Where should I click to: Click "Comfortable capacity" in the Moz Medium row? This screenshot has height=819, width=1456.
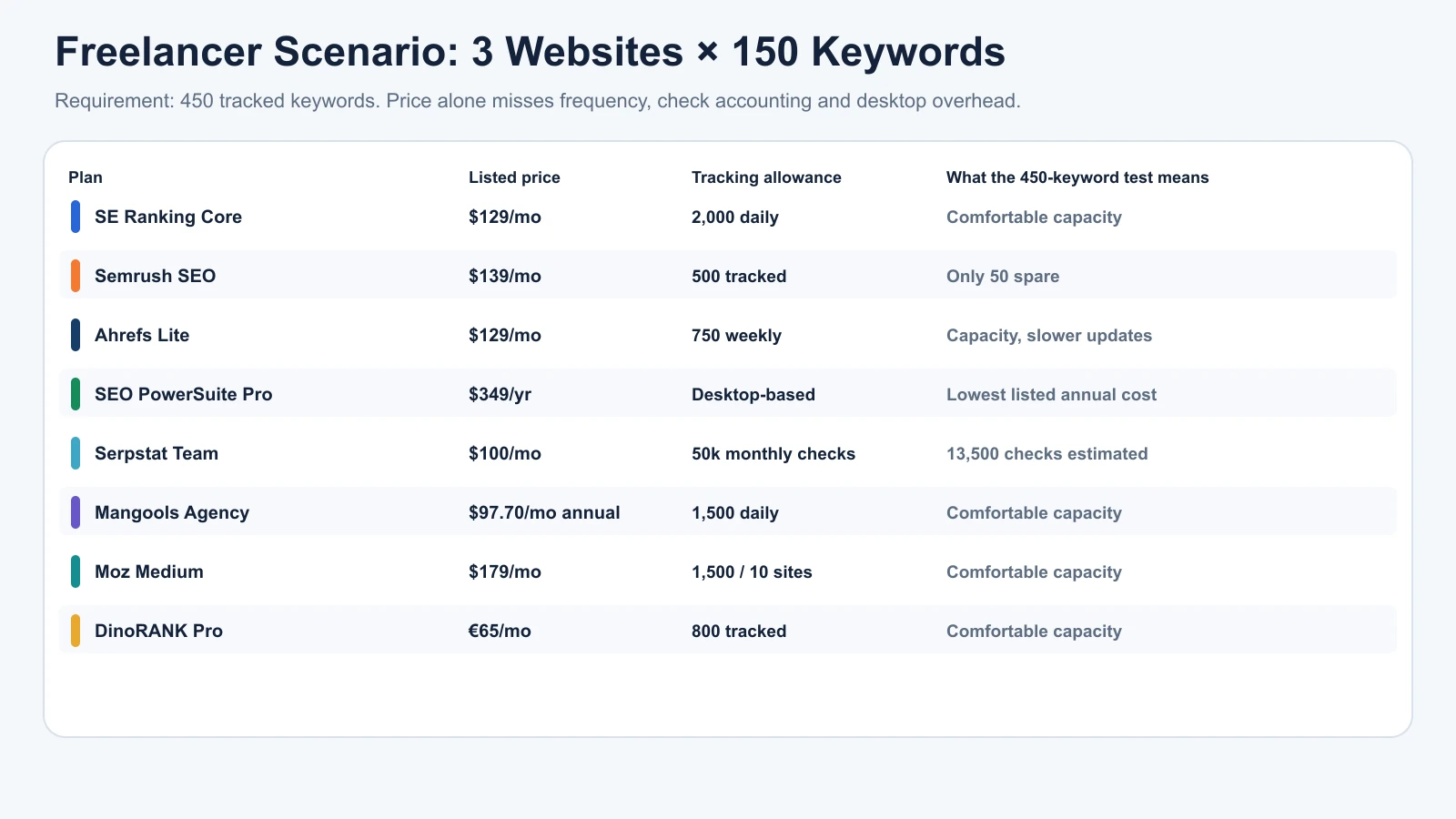1034,572
